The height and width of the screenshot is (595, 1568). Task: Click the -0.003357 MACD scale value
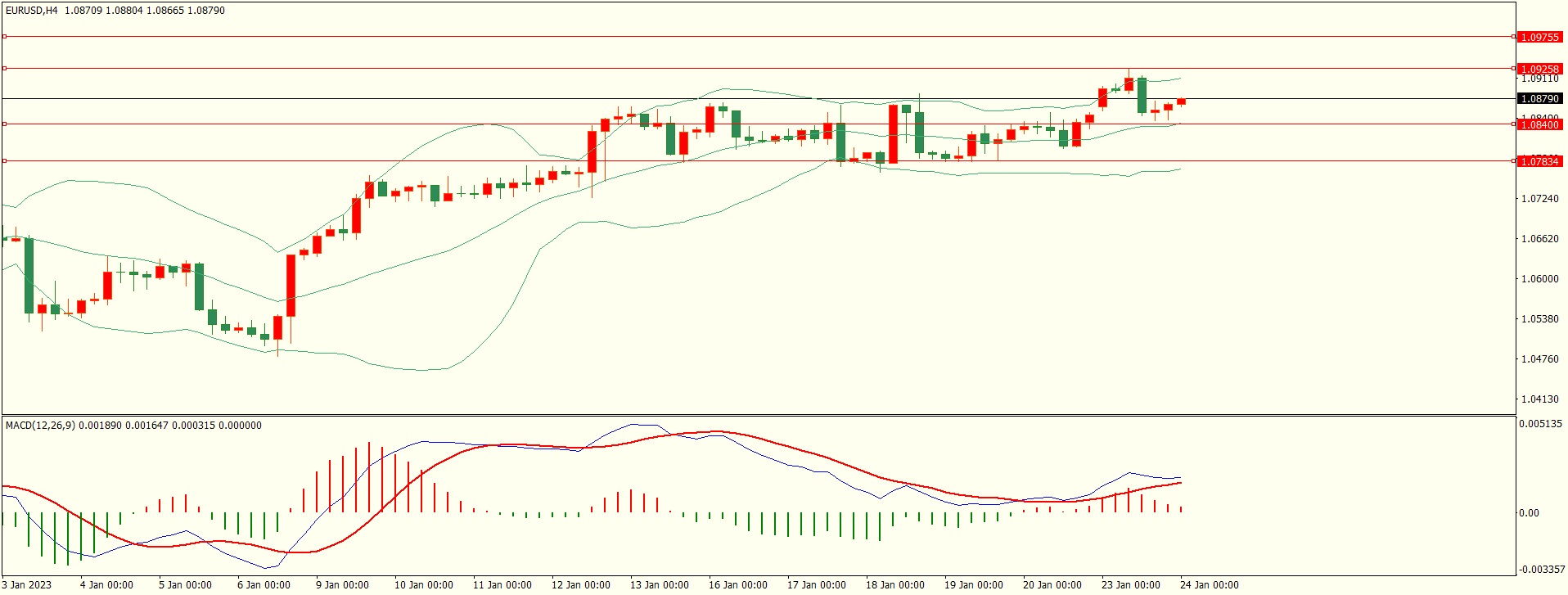coord(1542,569)
